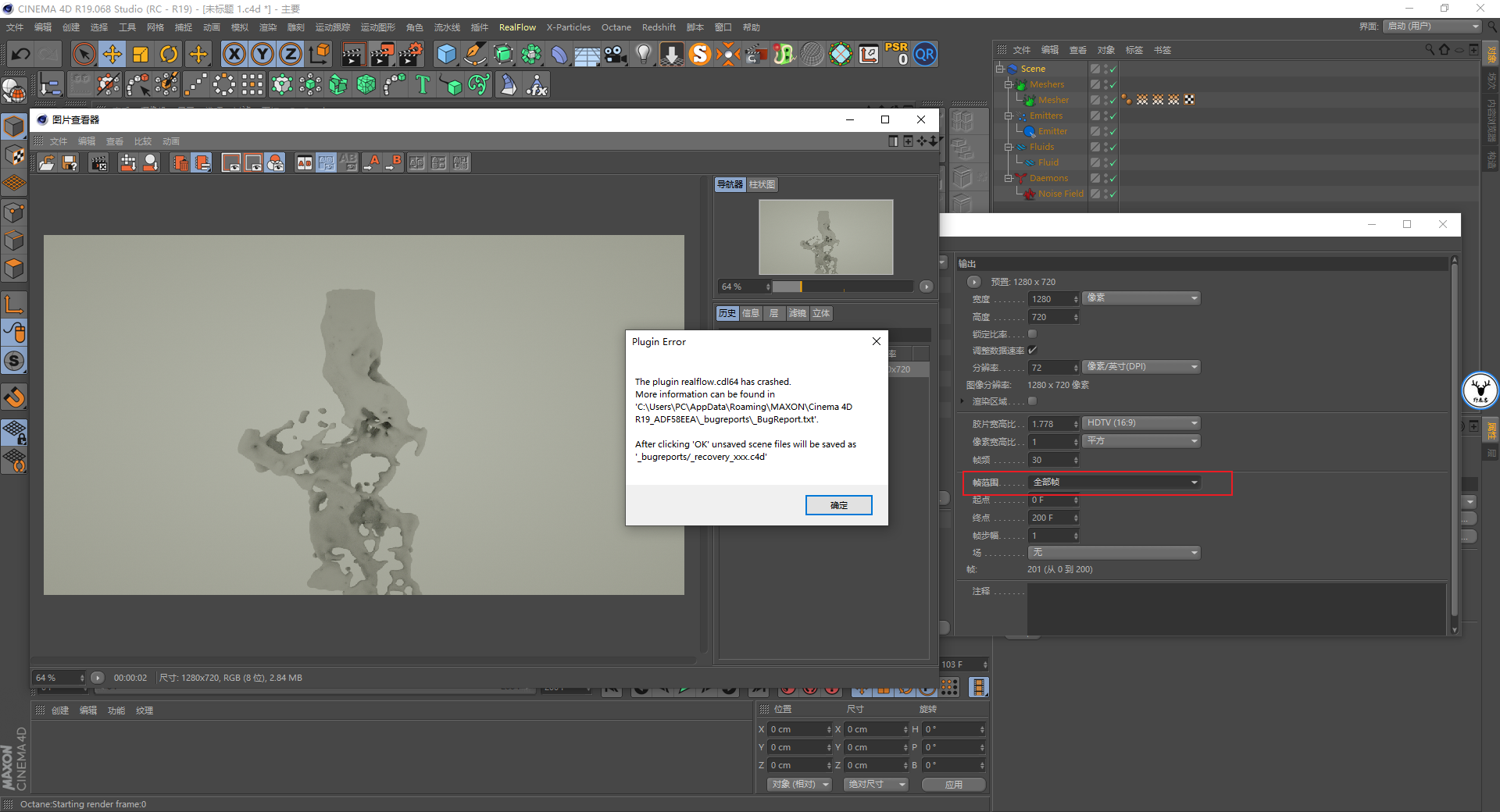Close the Plugin Error dialog
Screen dimensions: 1500x812
(x=877, y=341)
